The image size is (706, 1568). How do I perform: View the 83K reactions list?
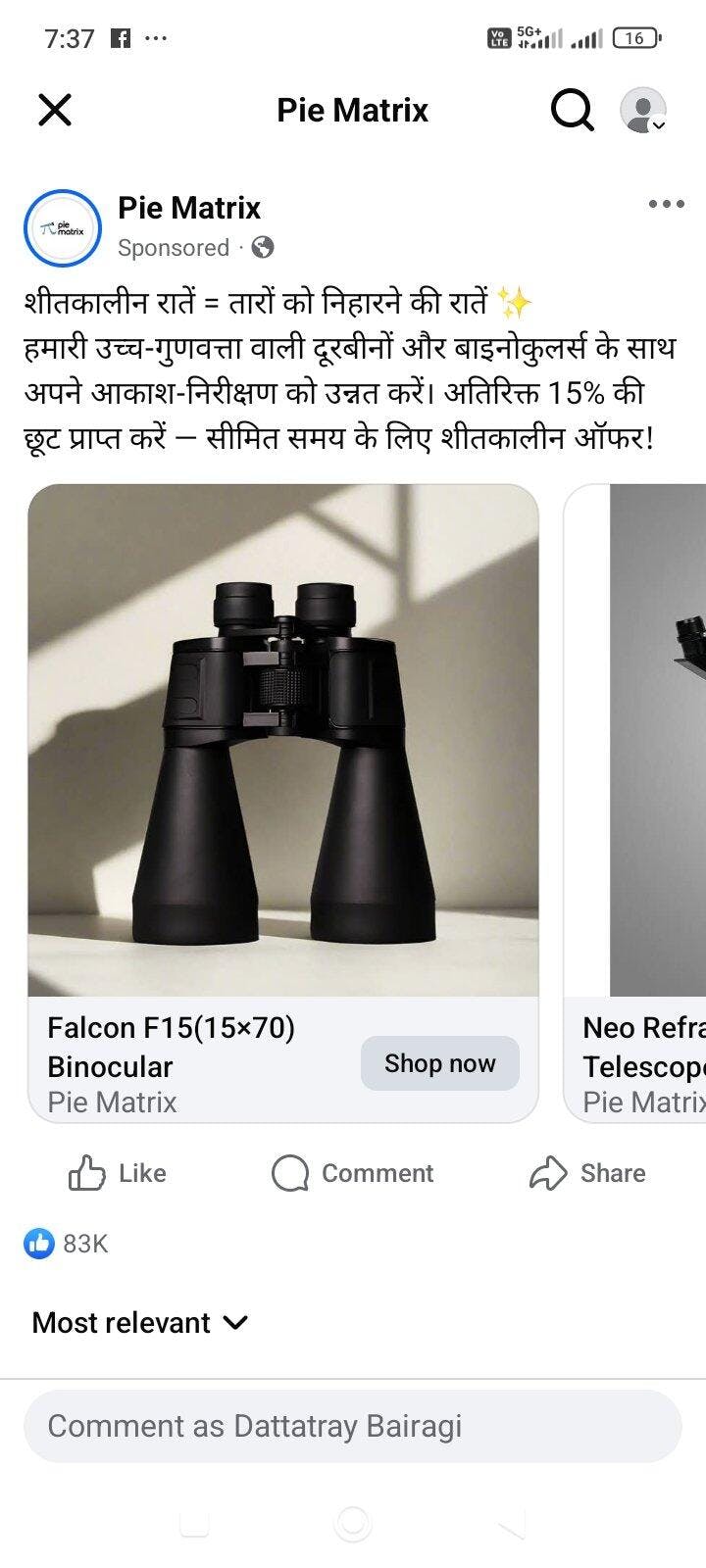pyautogui.click(x=66, y=1244)
